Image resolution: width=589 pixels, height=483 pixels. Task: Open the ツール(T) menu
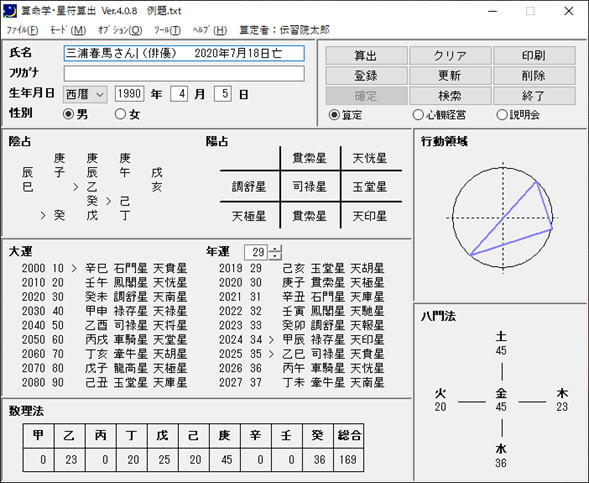(167, 30)
